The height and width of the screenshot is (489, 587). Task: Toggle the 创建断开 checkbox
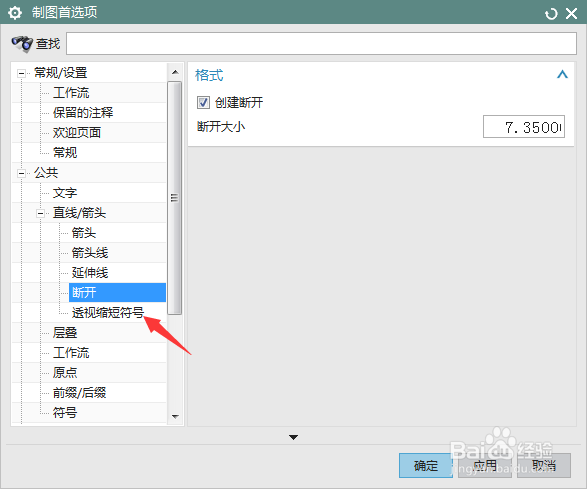coord(203,102)
